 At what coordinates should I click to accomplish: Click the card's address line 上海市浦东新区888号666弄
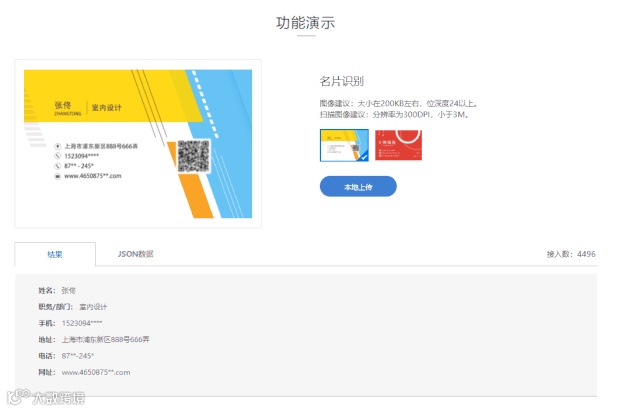(x=101, y=146)
